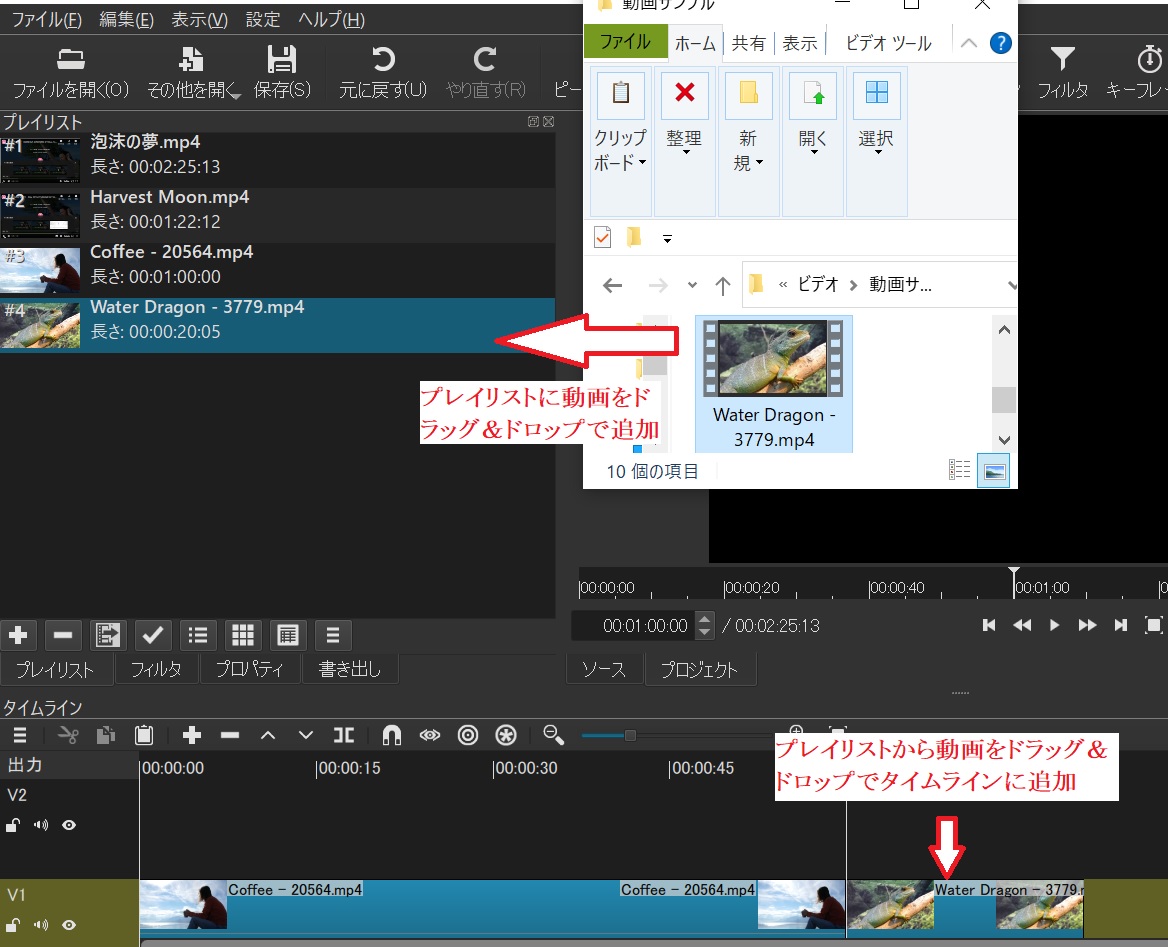The height and width of the screenshot is (947, 1168).
Task: Ripple delete with timeline minus icon
Action: tap(229, 735)
